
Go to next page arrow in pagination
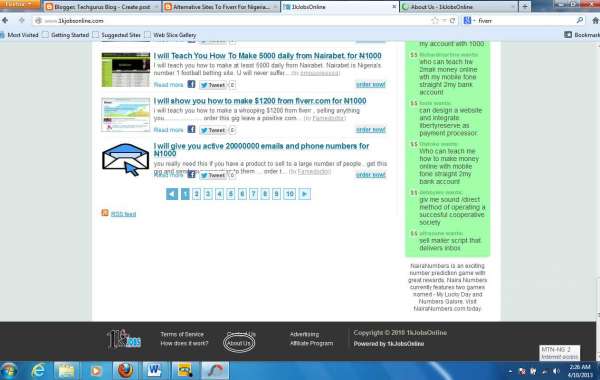305,194
